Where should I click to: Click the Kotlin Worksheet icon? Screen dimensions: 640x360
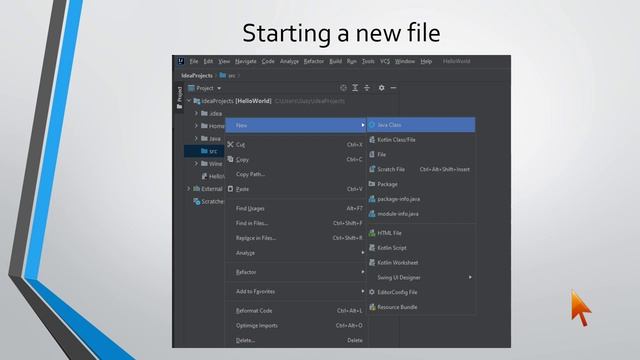[372, 262]
